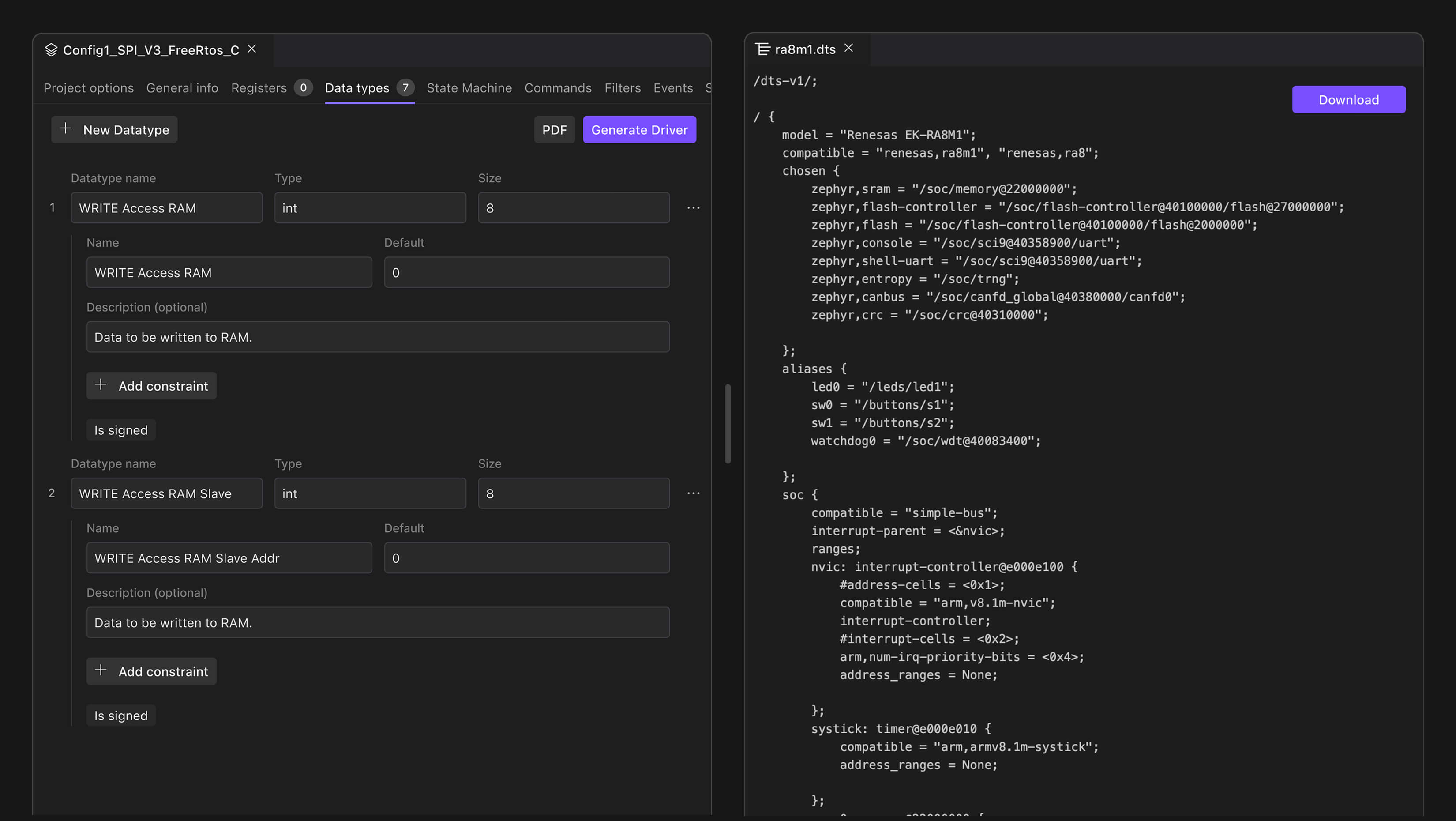
Task: Close the Config1_SPI_V3_FreeRtos_C tab
Action: click(x=252, y=49)
